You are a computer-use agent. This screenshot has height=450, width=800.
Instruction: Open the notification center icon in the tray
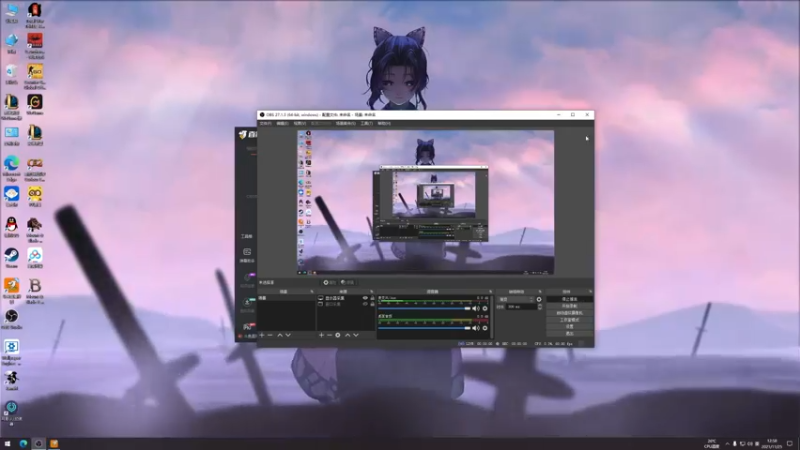click(x=790, y=444)
